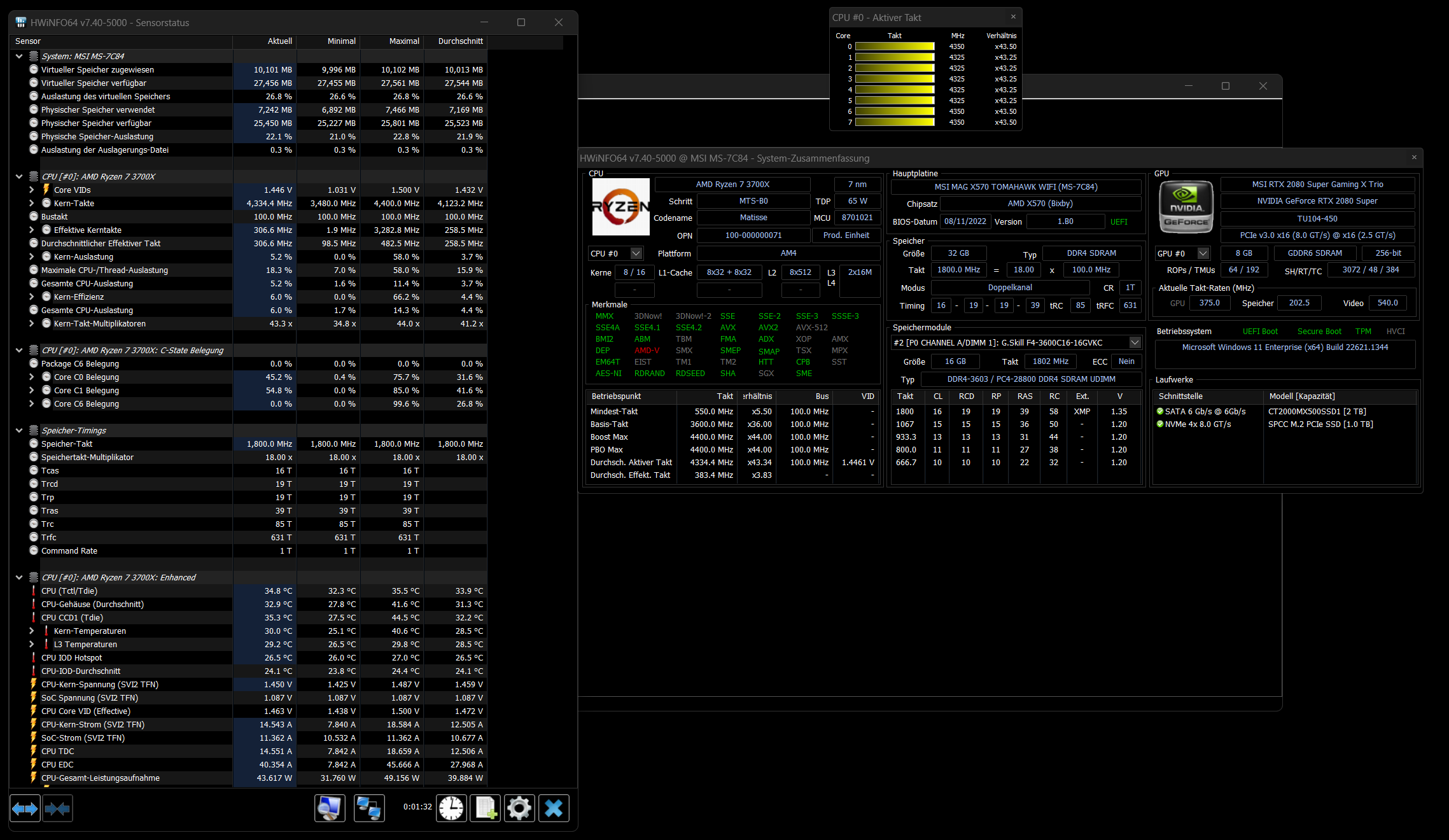This screenshot has height=840, width=1449.
Task: Click the HWiNFO64 app icon in Sensorstatus title bar
Action: pos(21,22)
